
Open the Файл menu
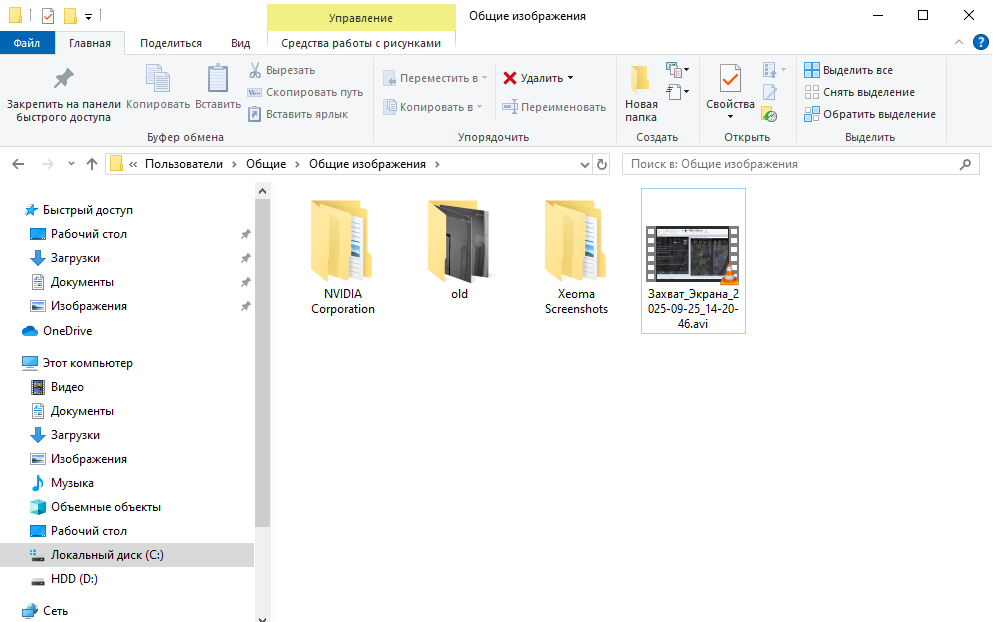pyautogui.click(x=27, y=43)
